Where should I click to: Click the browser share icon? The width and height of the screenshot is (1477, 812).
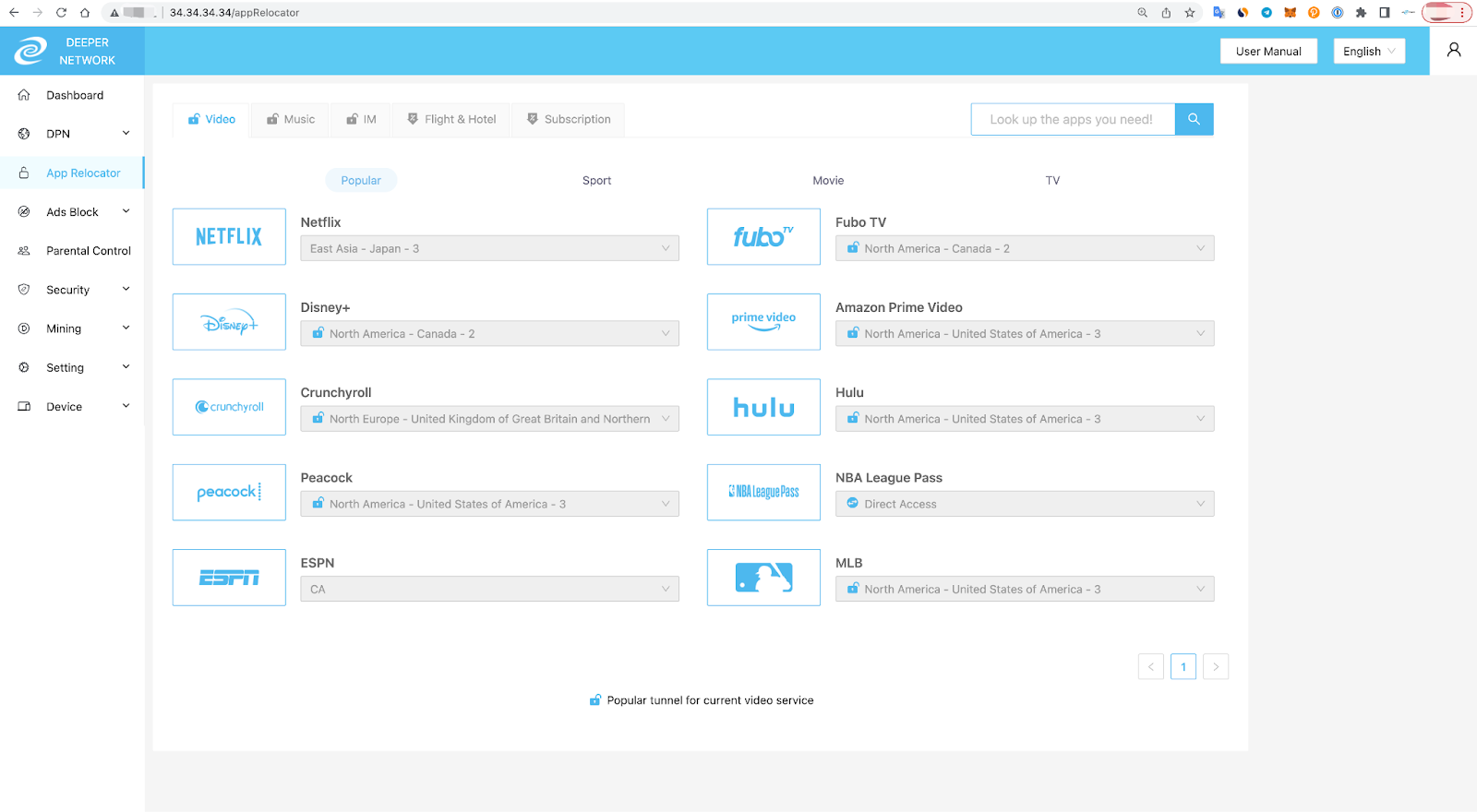click(x=1166, y=13)
